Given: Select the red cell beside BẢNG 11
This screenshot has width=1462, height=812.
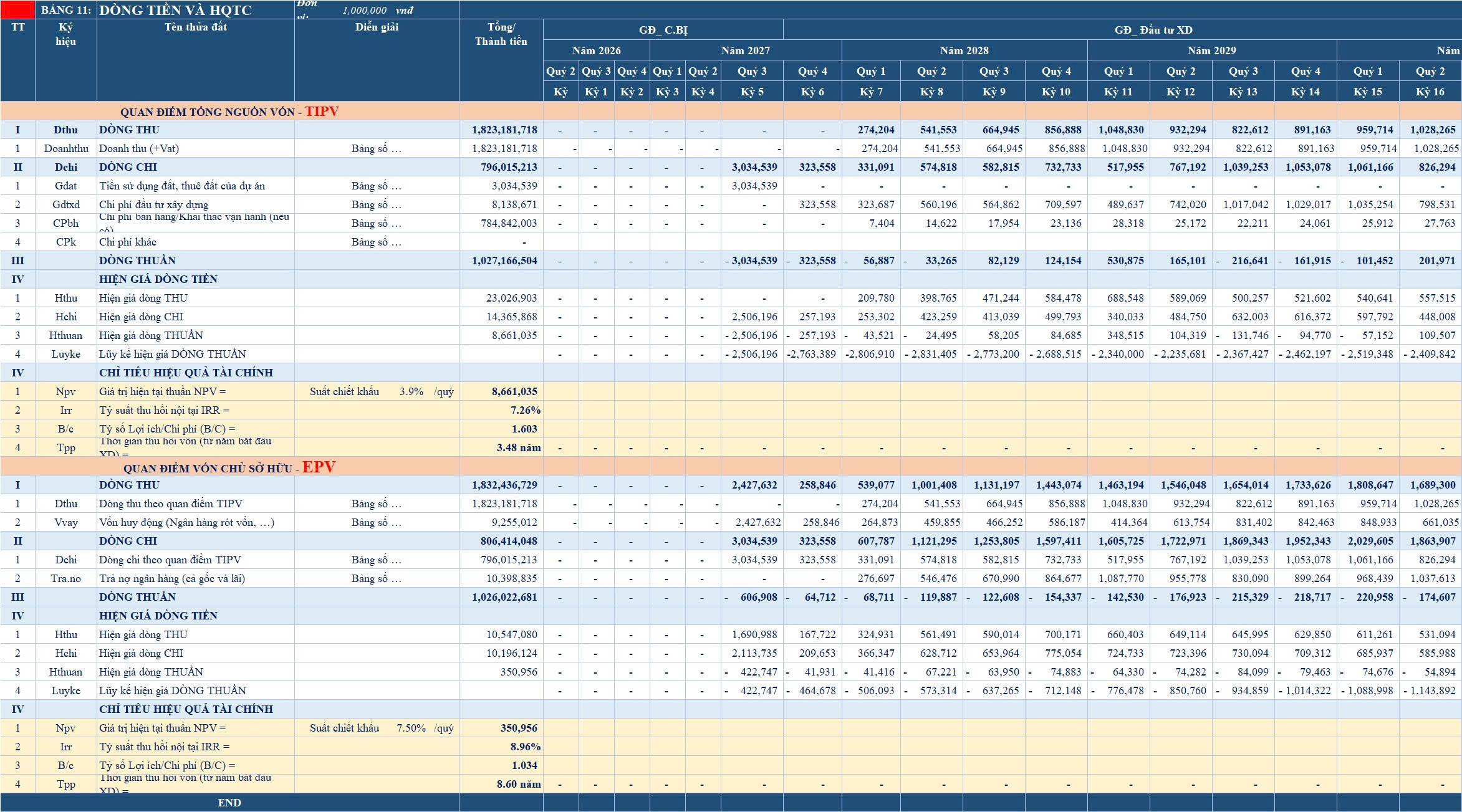Looking at the screenshot, I should (x=17, y=10).
